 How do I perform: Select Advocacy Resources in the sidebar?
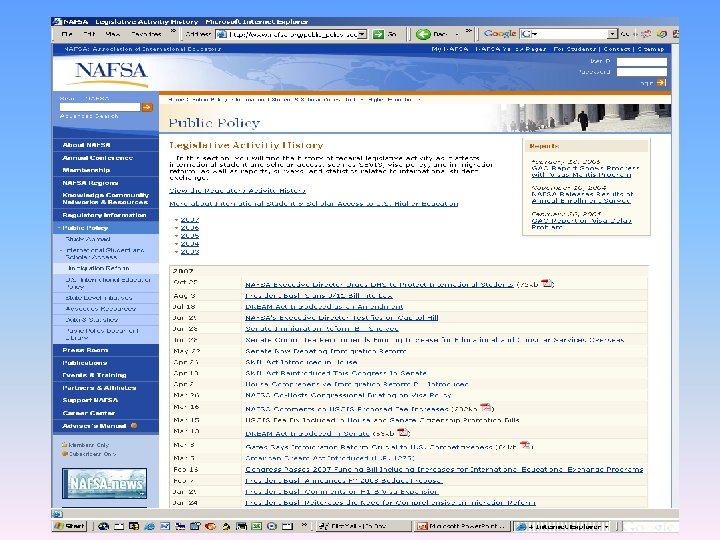[101, 309]
